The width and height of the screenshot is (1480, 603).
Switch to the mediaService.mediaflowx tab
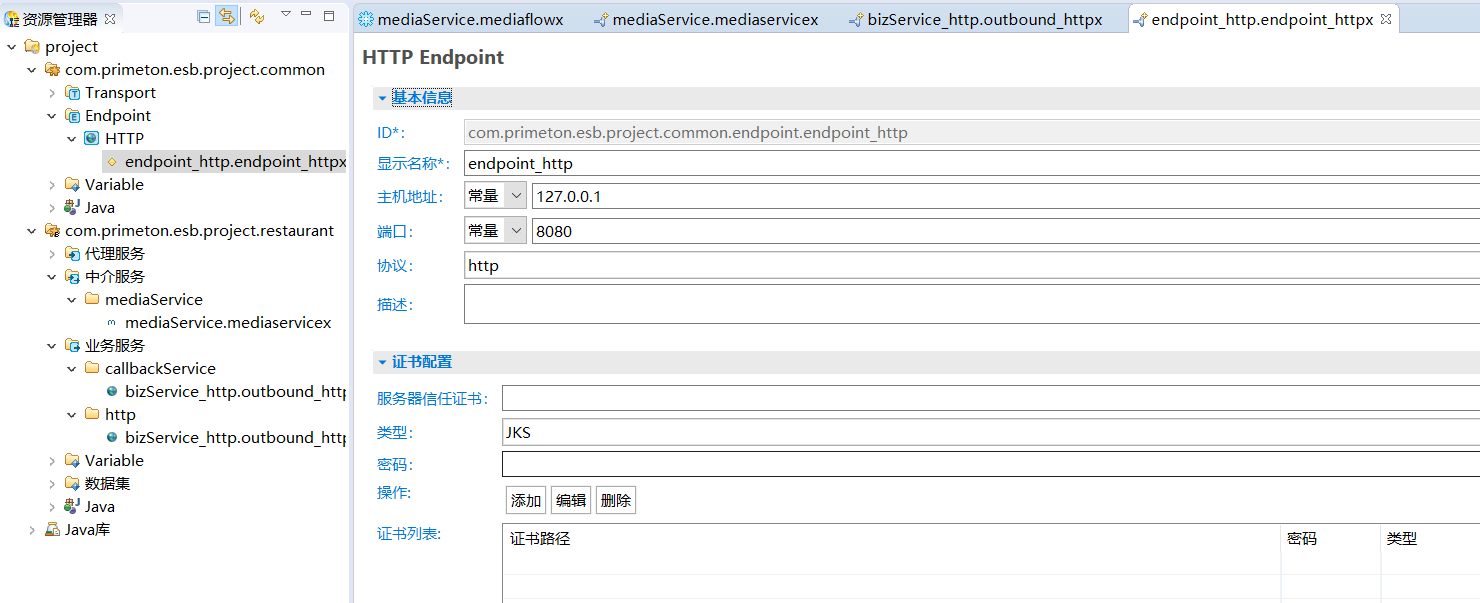pos(460,19)
